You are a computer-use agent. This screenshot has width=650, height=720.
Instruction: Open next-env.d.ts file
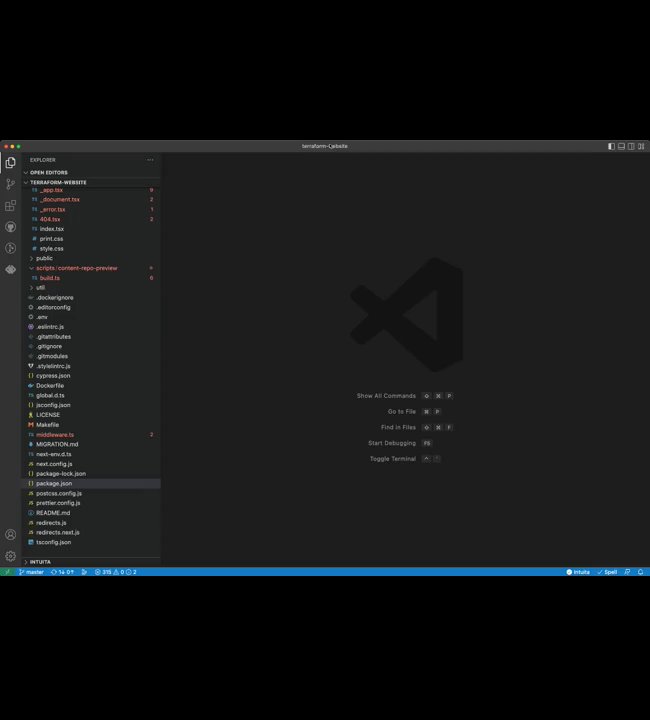coord(91,454)
